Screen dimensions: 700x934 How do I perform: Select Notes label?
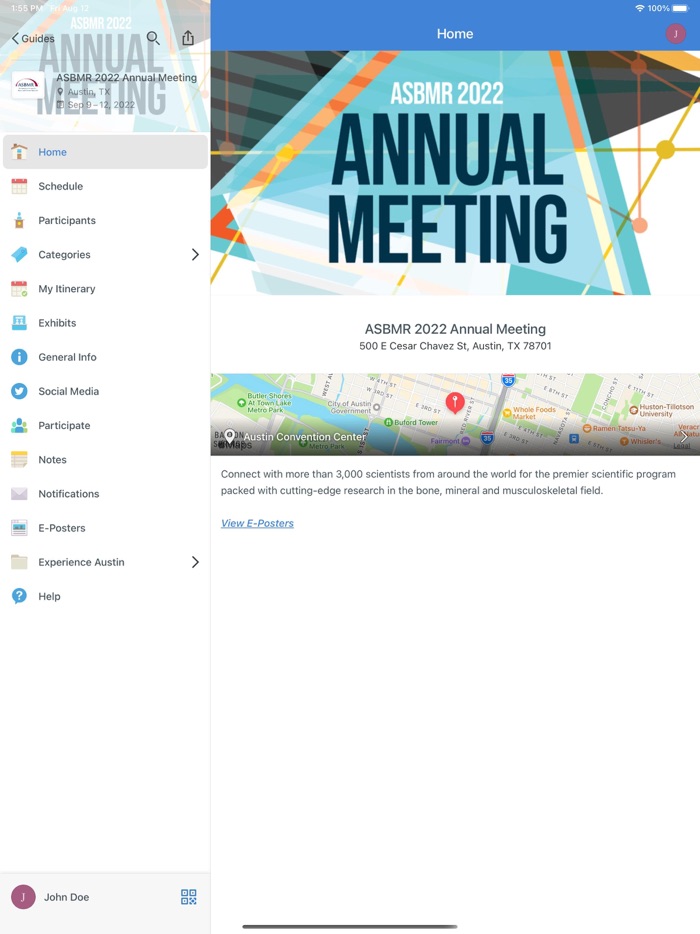click(52, 460)
